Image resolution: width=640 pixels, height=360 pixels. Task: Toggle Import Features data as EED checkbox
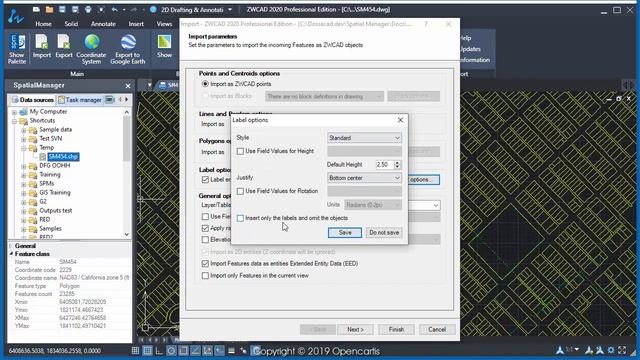[x=205, y=264]
